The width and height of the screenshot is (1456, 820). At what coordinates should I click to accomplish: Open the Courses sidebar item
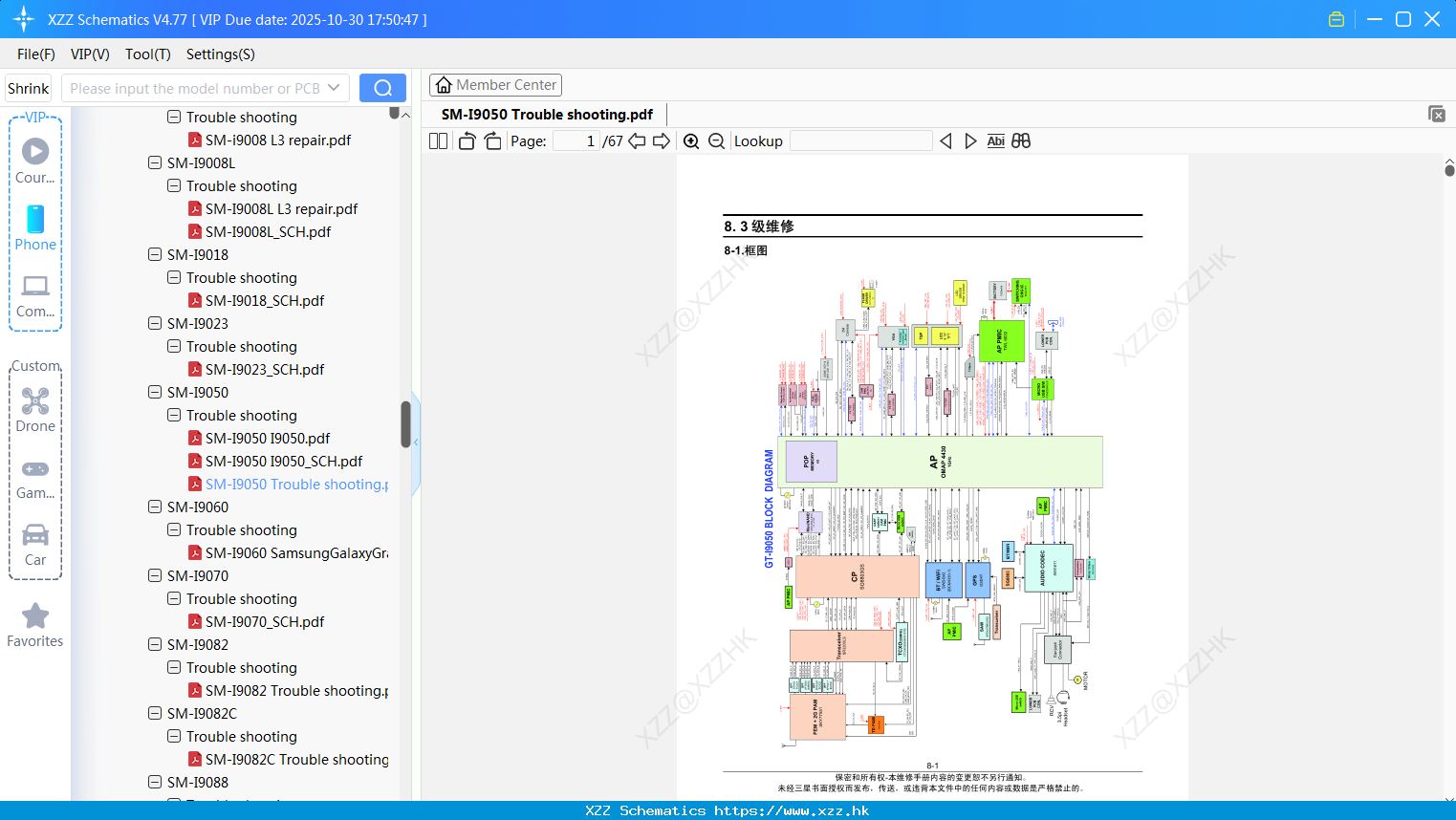tap(35, 161)
